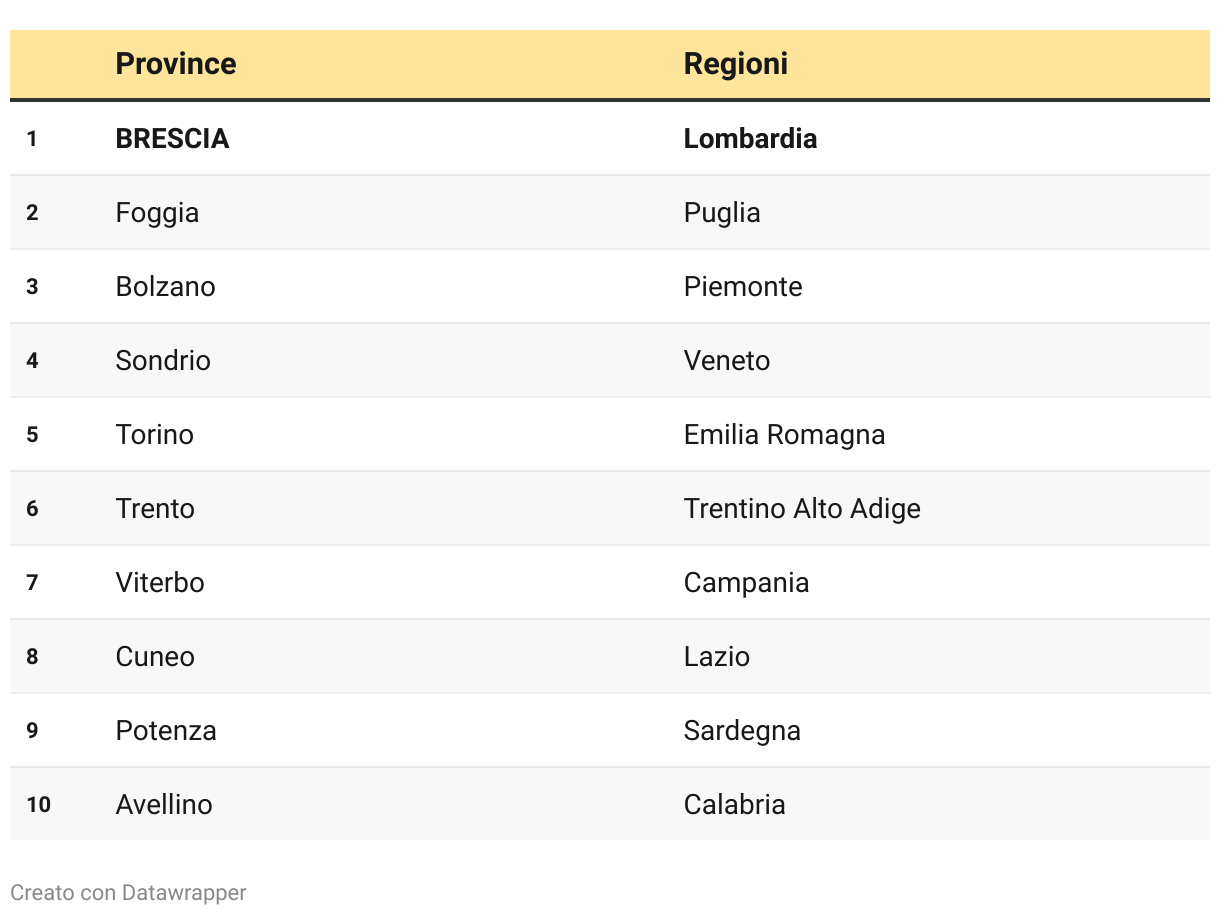Select the Viterbo province cell
The height and width of the screenshot is (916, 1220).
pyautogui.click(x=160, y=582)
